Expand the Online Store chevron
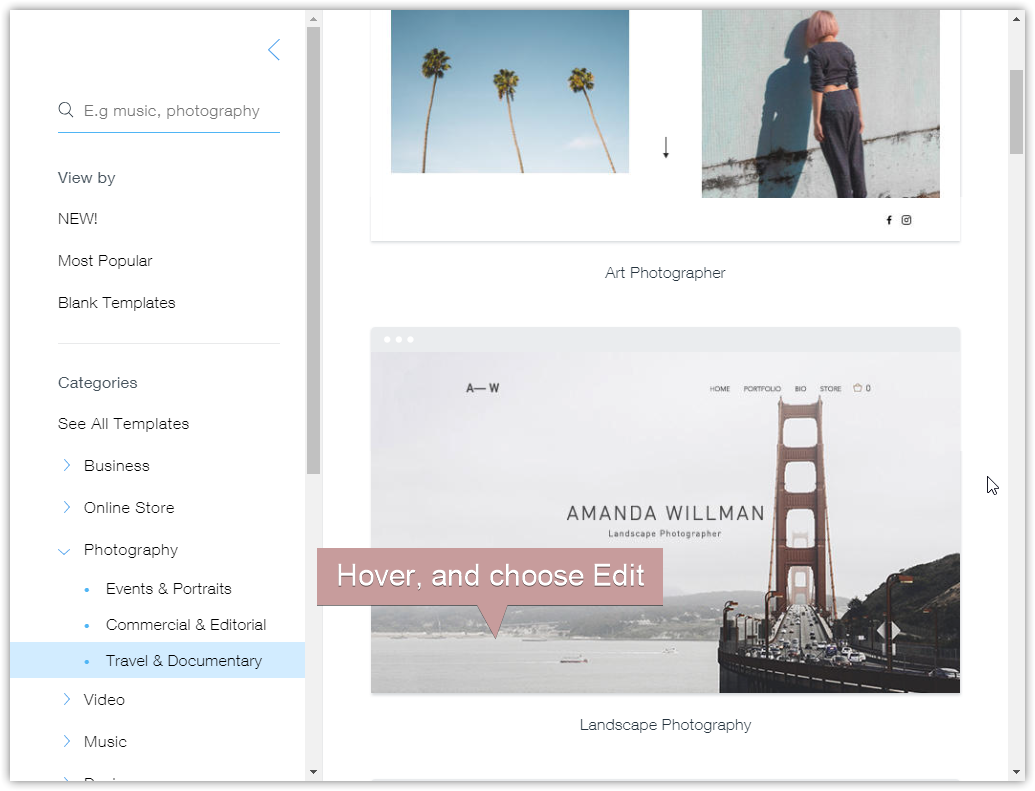 pyautogui.click(x=66, y=507)
